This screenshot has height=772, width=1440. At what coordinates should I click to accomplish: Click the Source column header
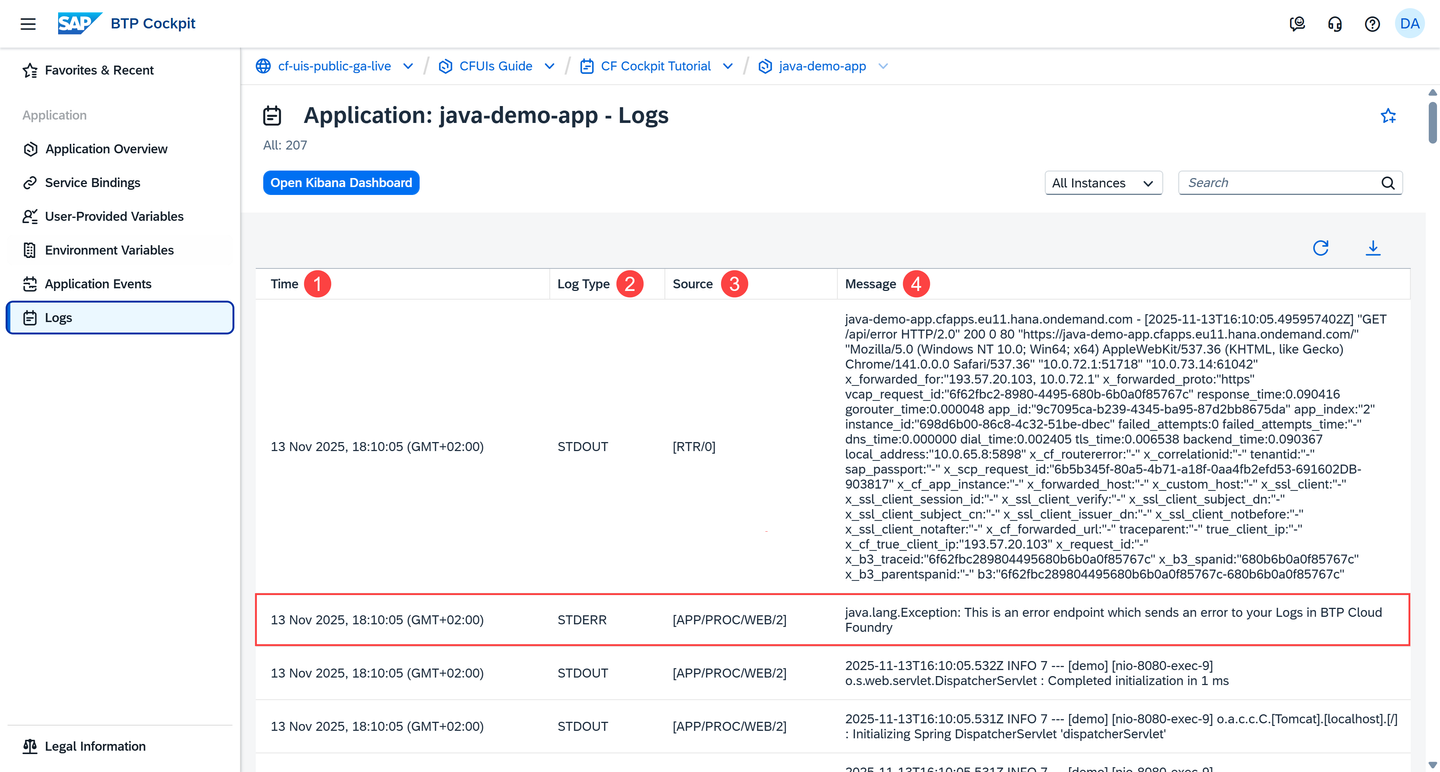(693, 284)
